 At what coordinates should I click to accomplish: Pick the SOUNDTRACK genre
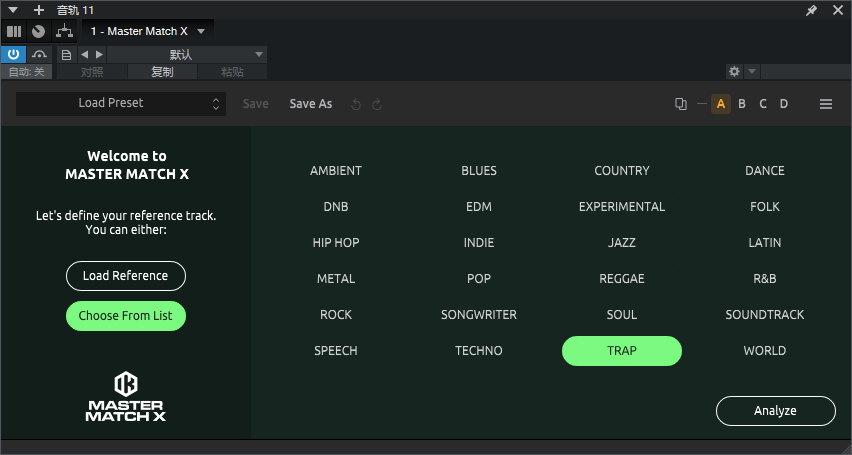point(765,315)
